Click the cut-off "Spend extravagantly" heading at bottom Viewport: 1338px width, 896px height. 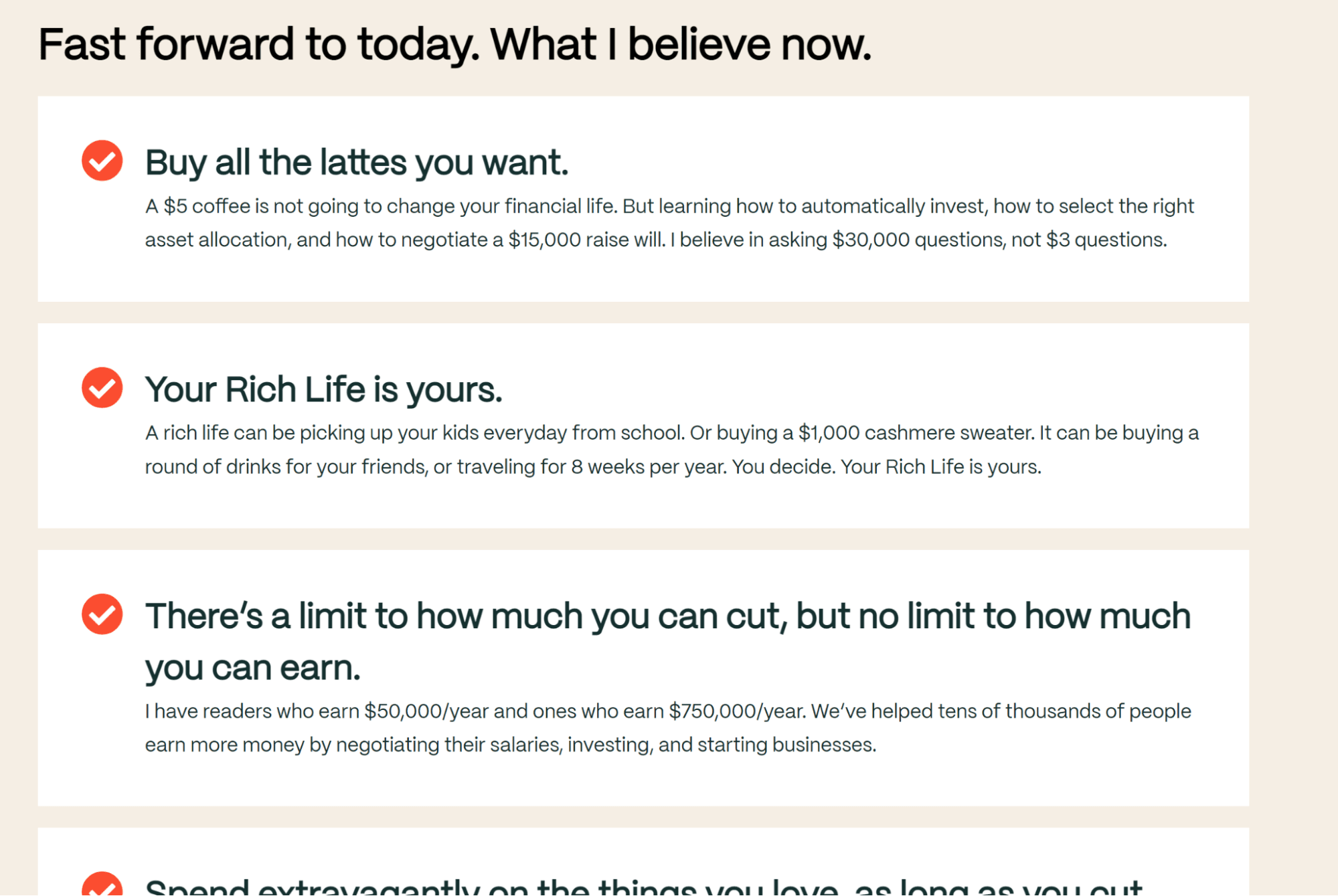643,887
